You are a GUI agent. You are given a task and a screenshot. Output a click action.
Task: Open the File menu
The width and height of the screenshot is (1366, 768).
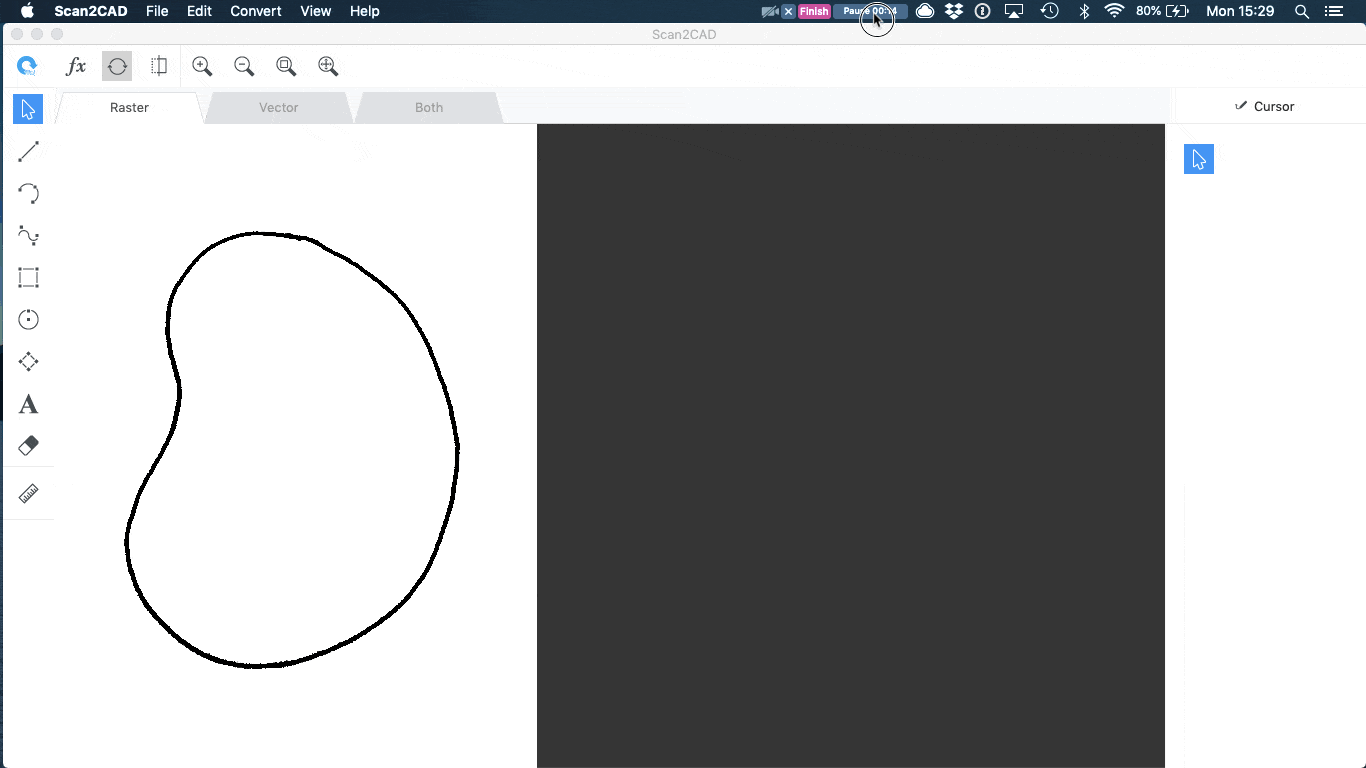tap(157, 11)
